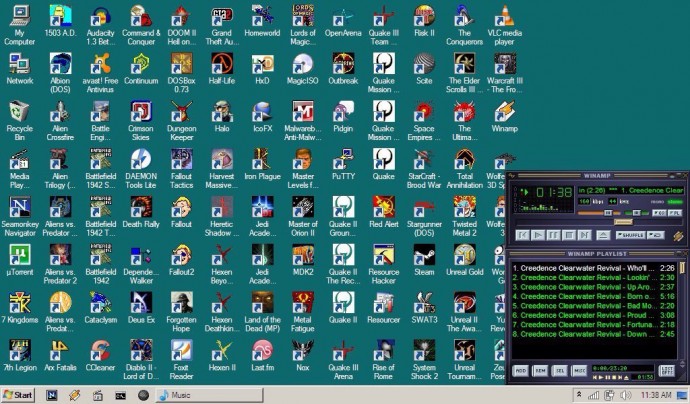Stop Winamp playback
Image resolution: width=690 pixels, height=404 pixels.
[x=569, y=235]
